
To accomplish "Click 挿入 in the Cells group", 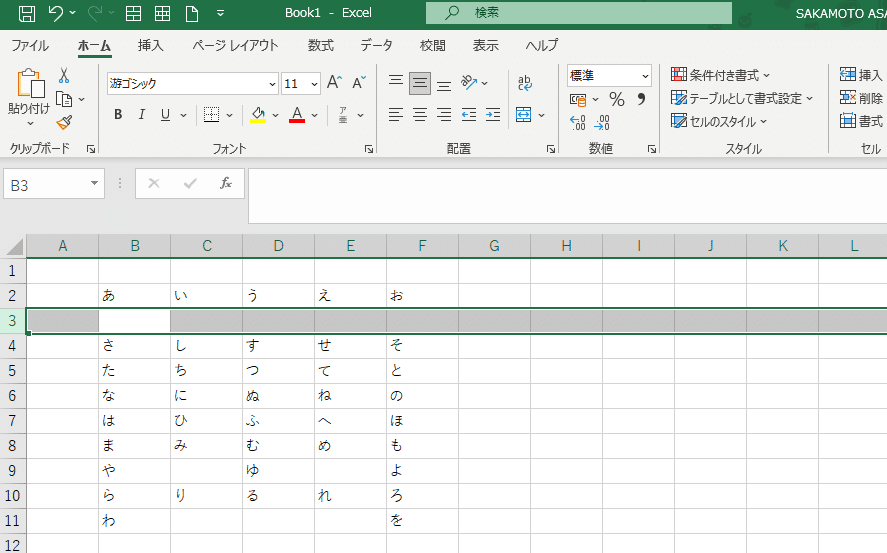I will pyautogui.click(x=861, y=75).
